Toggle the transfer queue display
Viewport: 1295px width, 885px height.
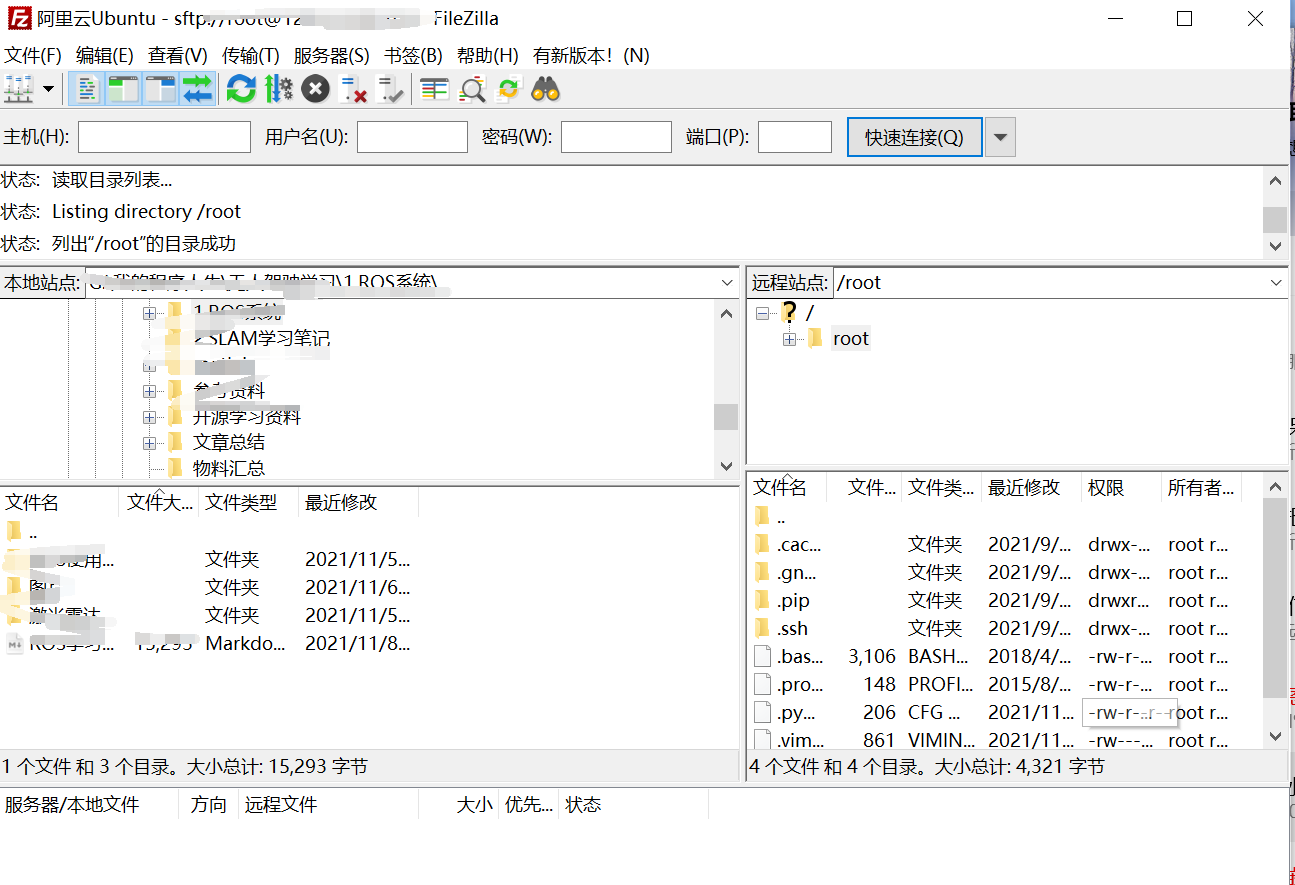197,89
